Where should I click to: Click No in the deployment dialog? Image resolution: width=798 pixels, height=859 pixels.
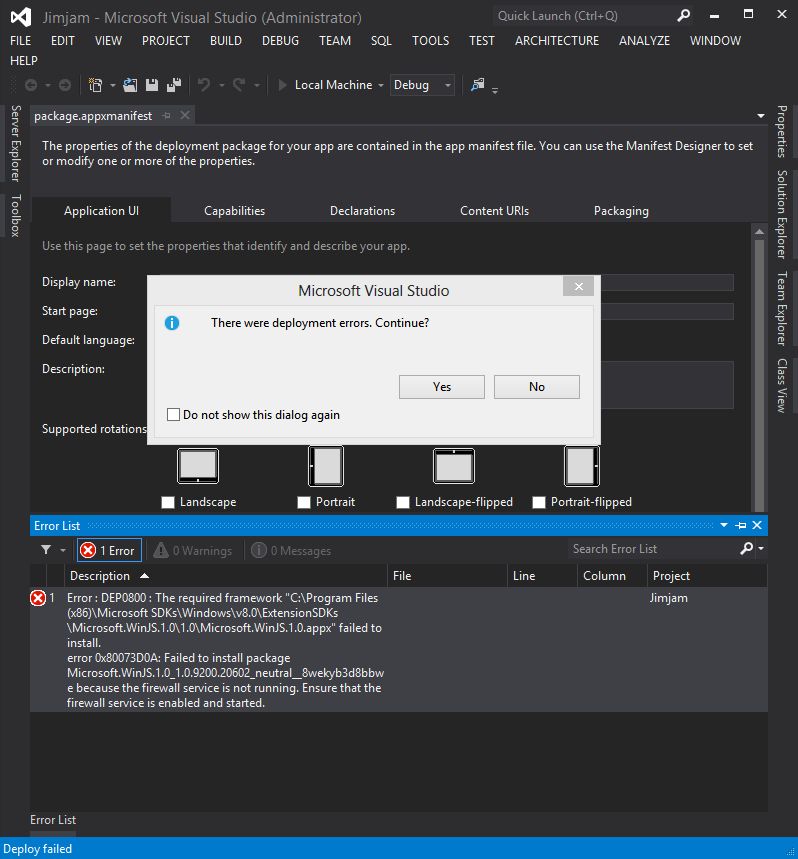(x=537, y=387)
